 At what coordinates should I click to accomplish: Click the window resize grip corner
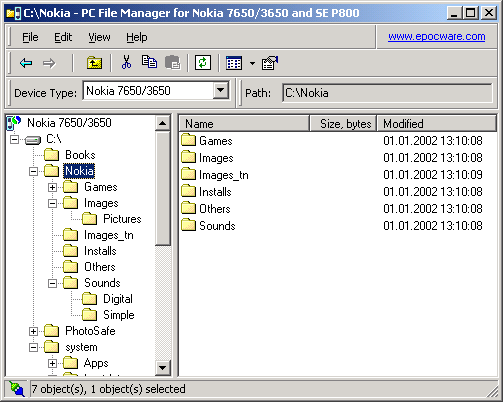(x=492, y=392)
